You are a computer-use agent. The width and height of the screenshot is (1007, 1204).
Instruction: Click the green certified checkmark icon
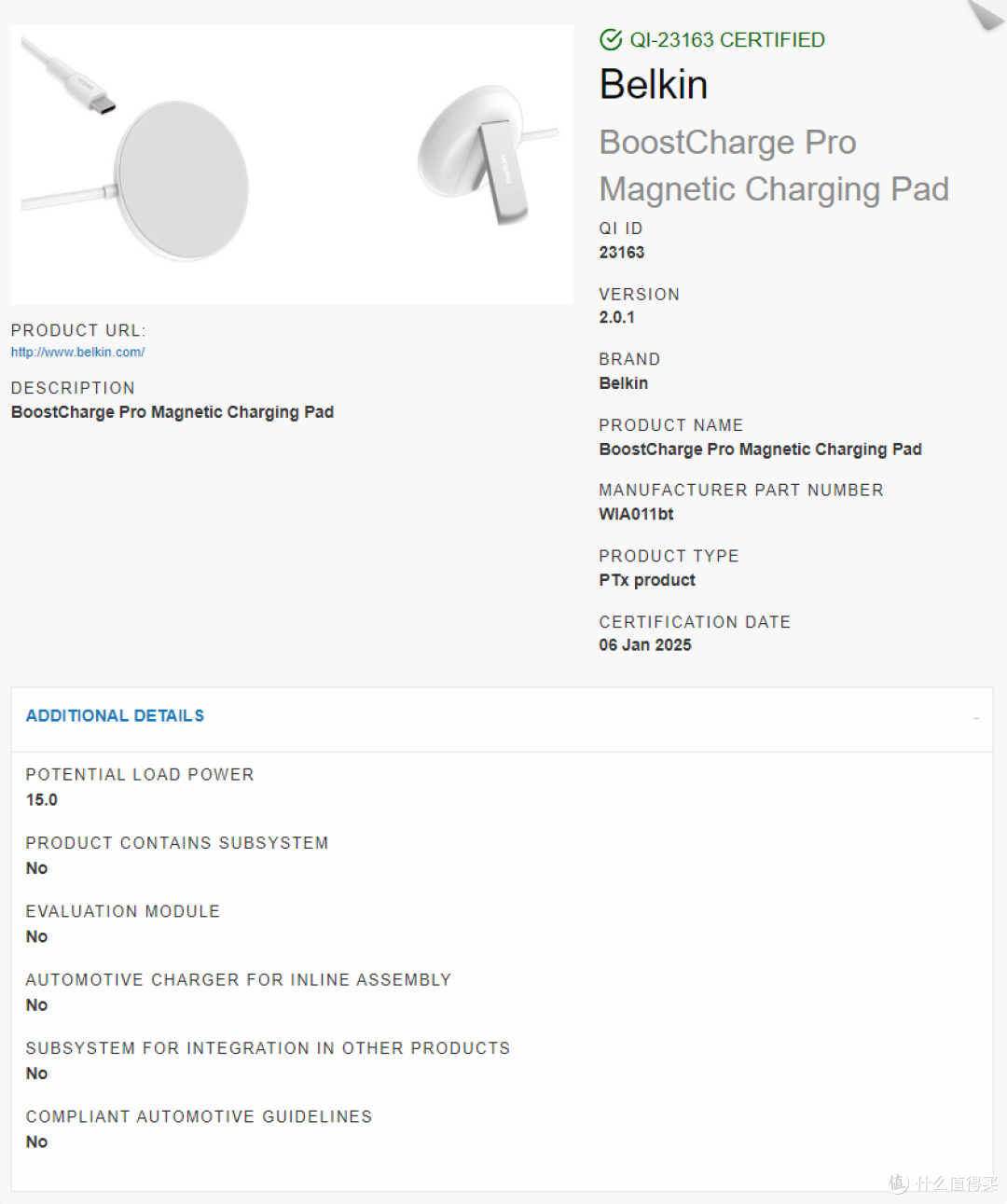(611, 39)
